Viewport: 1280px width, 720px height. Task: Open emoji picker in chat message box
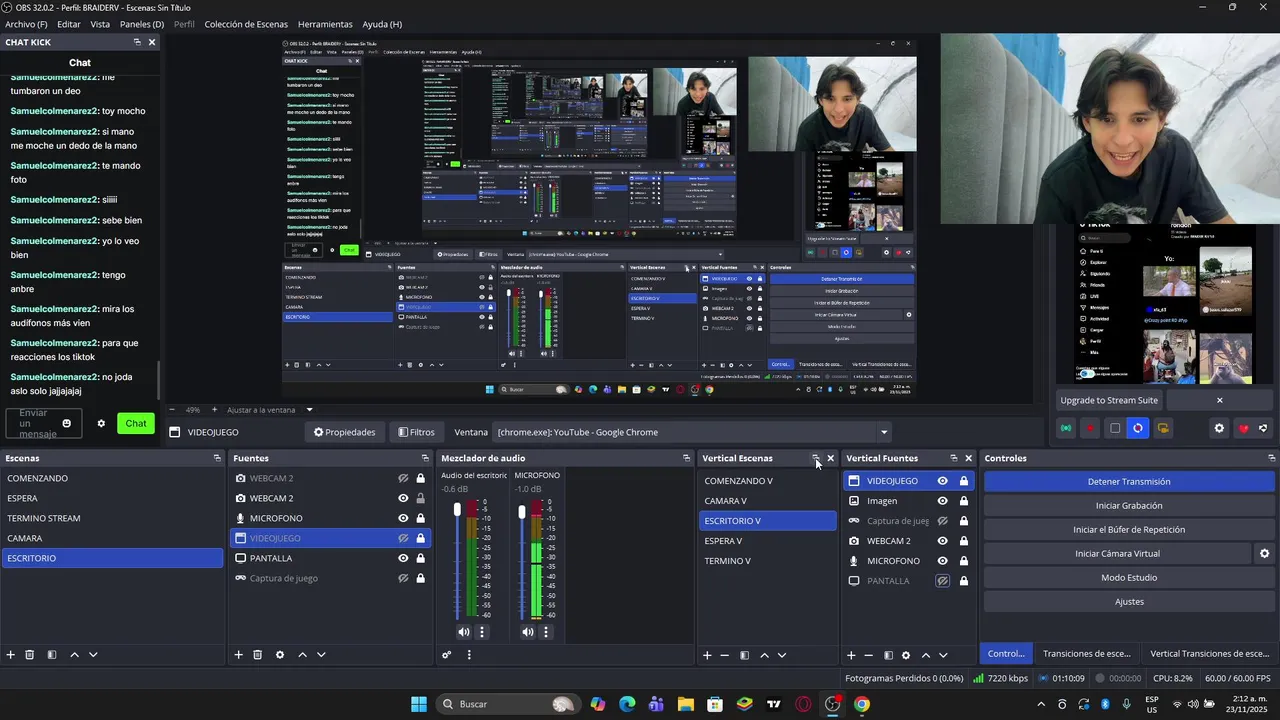pyautogui.click(x=67, y=423)
